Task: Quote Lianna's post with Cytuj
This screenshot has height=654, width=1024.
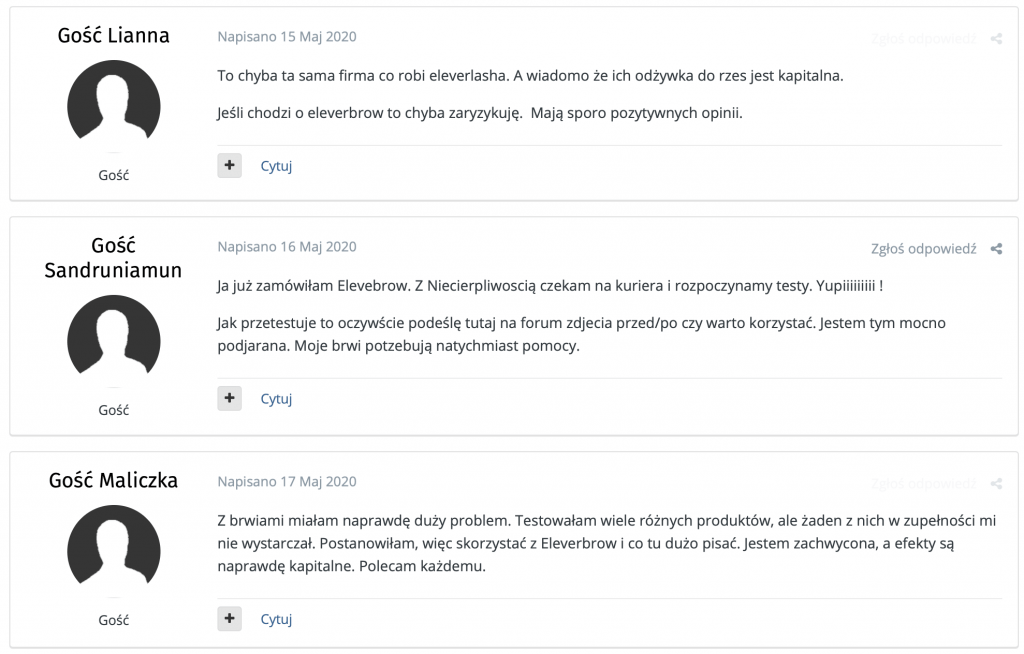Action: 276,166
